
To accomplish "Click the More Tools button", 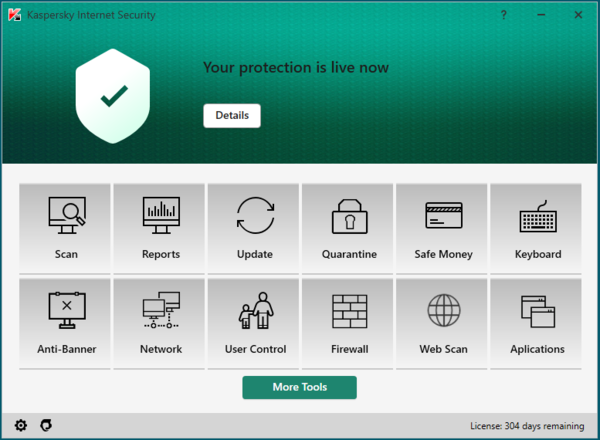I will (x=299, y=387).
